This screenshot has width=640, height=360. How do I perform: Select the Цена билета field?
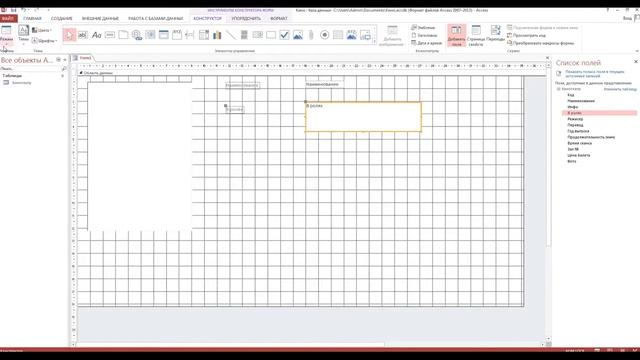(578, 155)
